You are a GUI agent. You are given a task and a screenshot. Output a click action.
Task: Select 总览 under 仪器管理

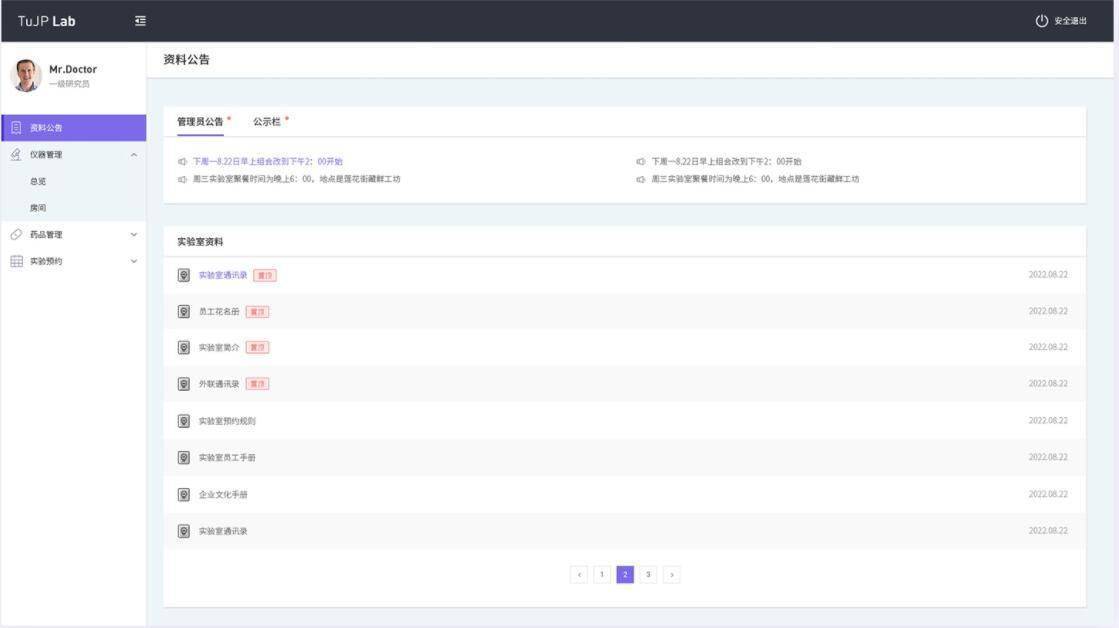[x=38, y=182]
